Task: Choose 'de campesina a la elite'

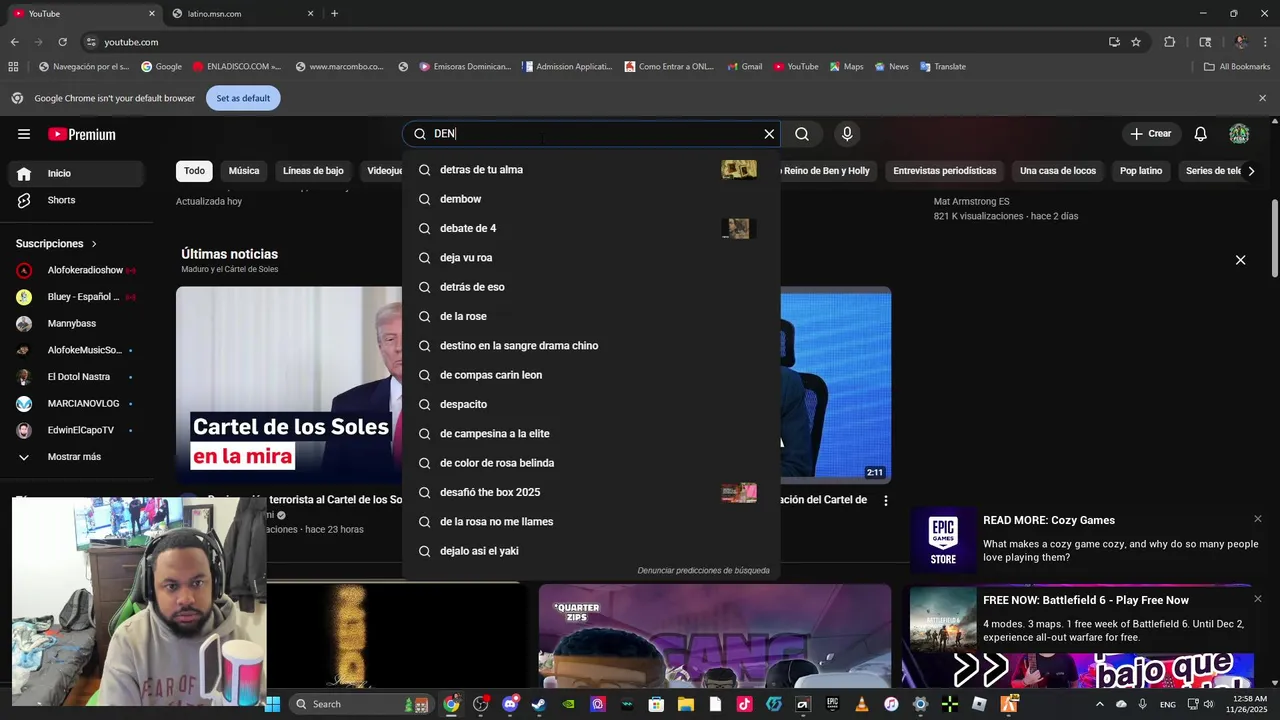Action: [x=591, y=434]
